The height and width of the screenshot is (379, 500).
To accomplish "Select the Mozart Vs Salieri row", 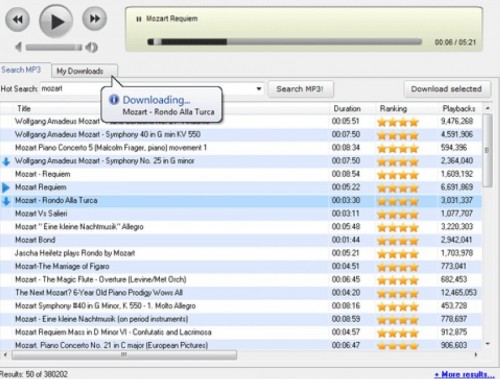I will click(241, 213).
